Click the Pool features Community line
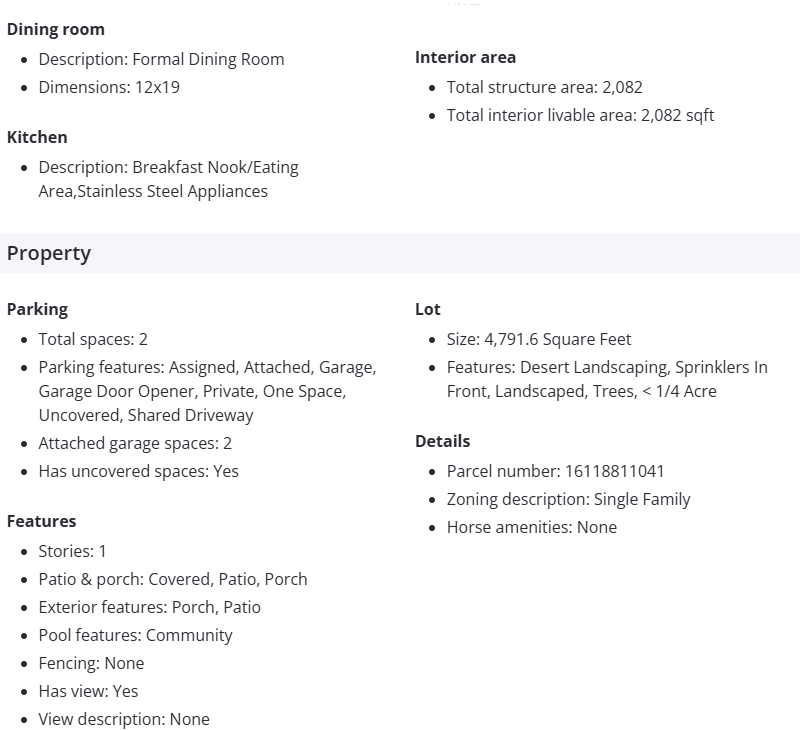This screenshot has width=801, height=730. coord(135,635)
